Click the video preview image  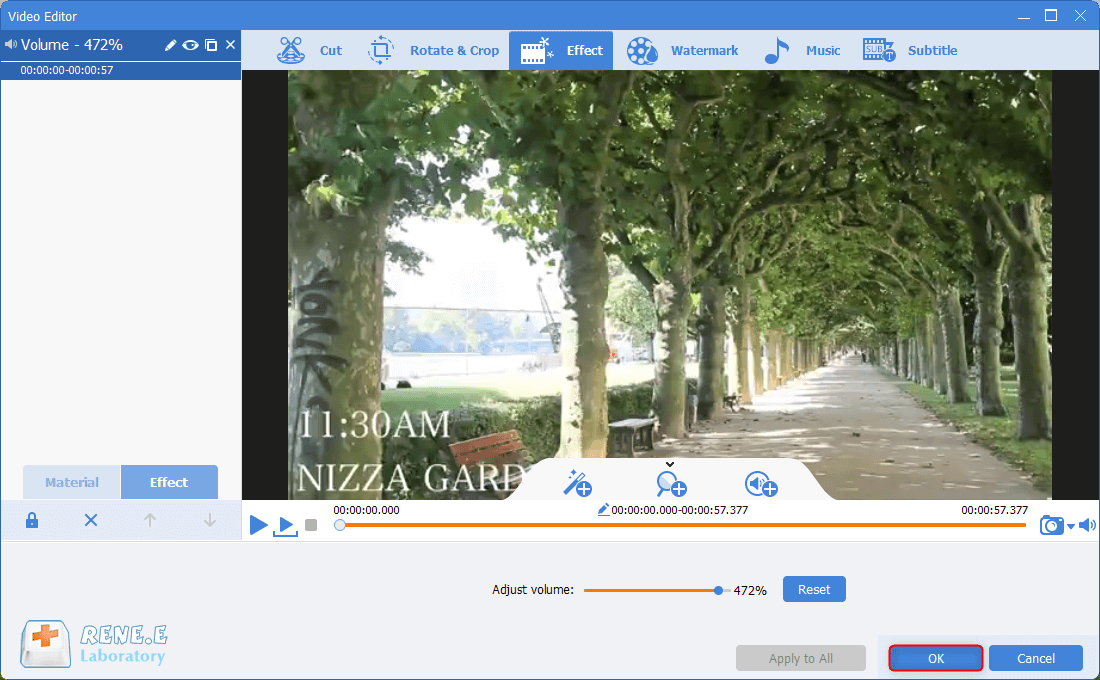pyautogui.click(x=669, y=285)
